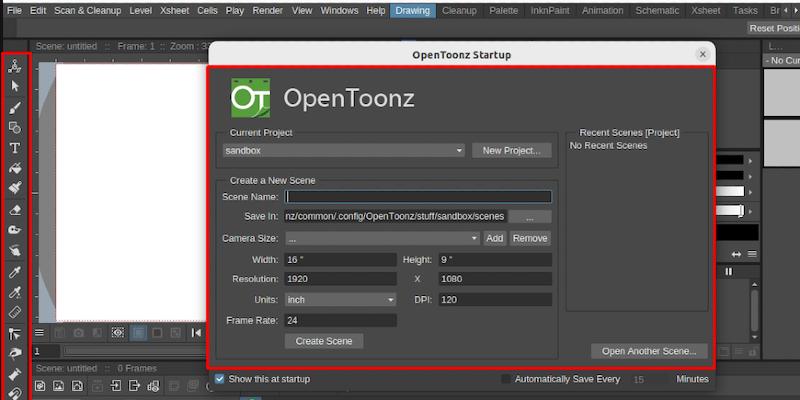This screenshot has width=800, height=400.
Task: Click arrow beside fourth style slider
Action: click(x=751, y=211)
